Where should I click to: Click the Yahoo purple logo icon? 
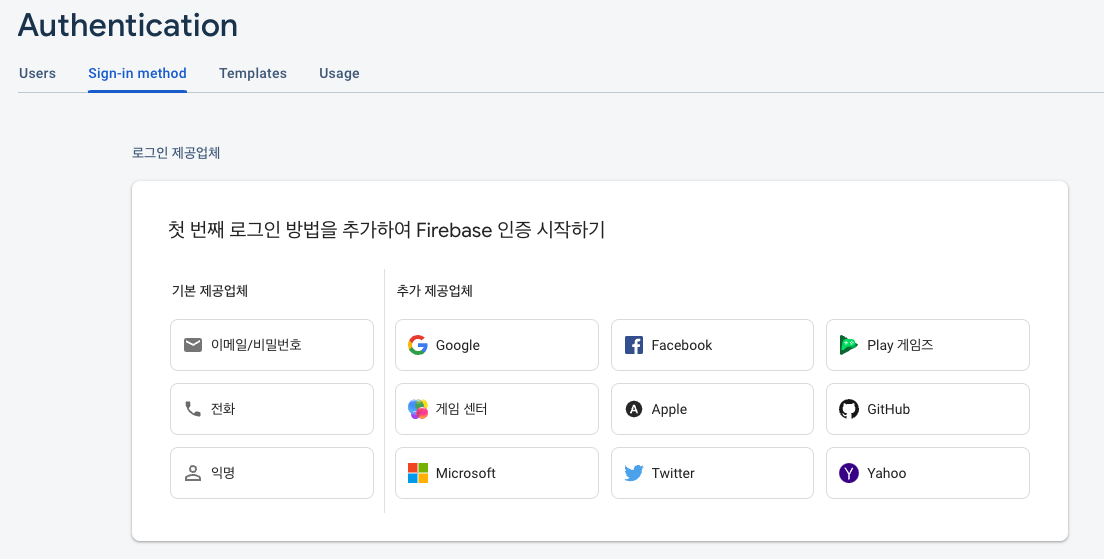[849, 473]
